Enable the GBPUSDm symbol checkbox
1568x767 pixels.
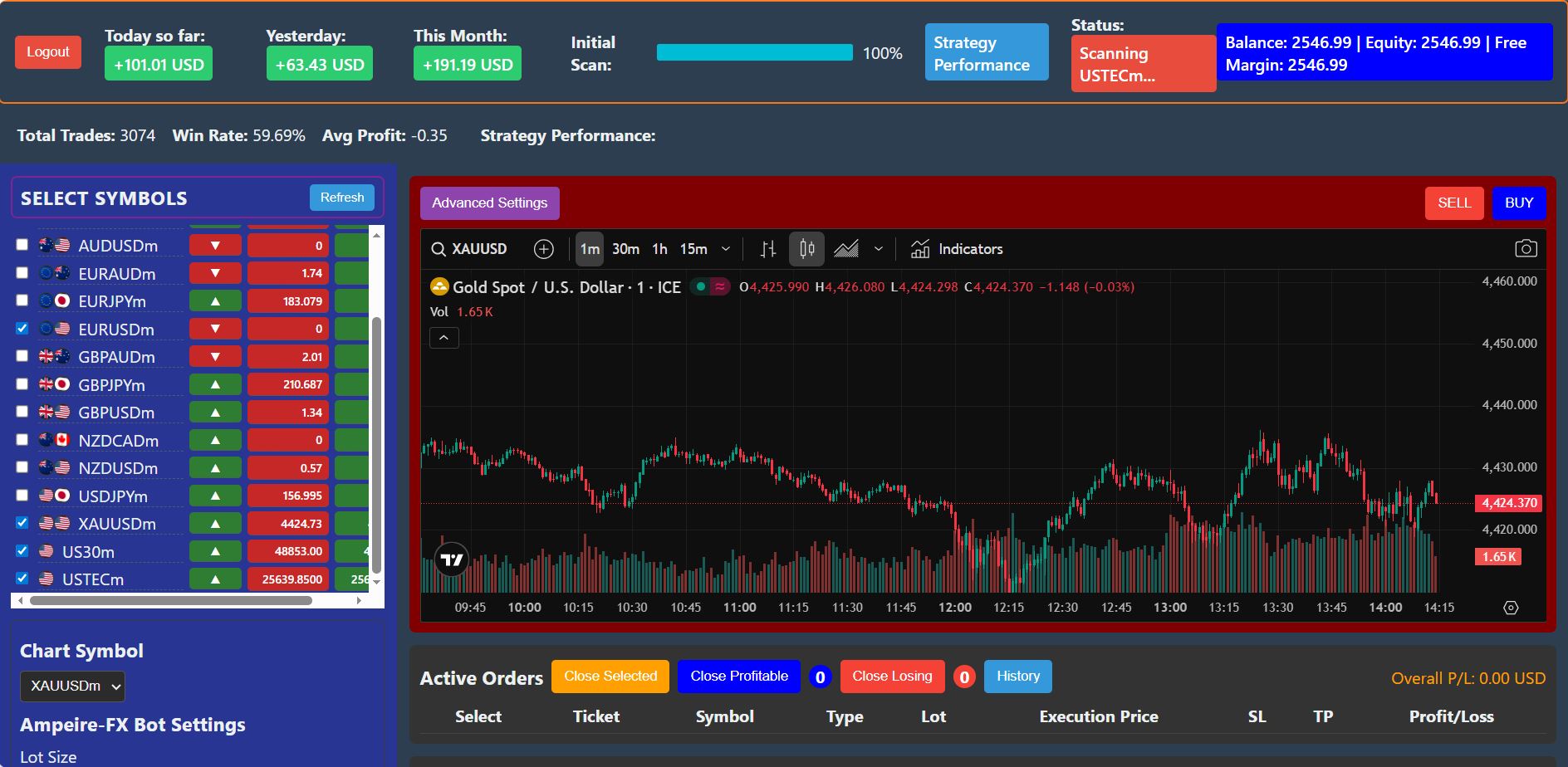click(x=22, y=412)
